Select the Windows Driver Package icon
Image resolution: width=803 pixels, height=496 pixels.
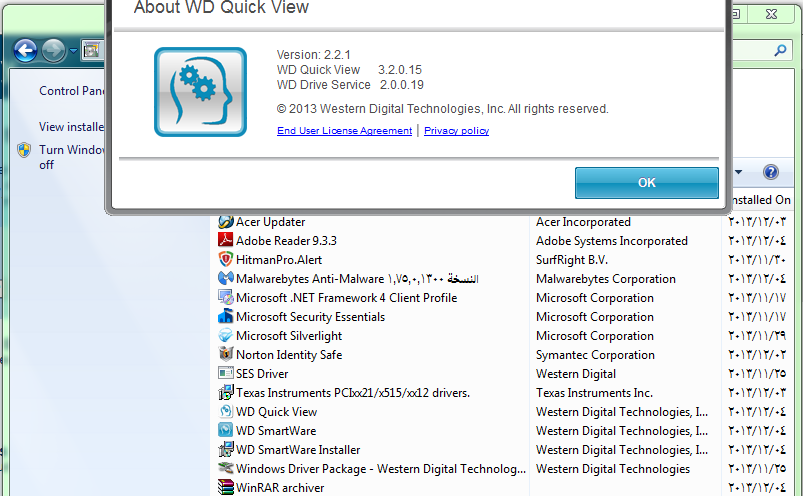point(225,468)
